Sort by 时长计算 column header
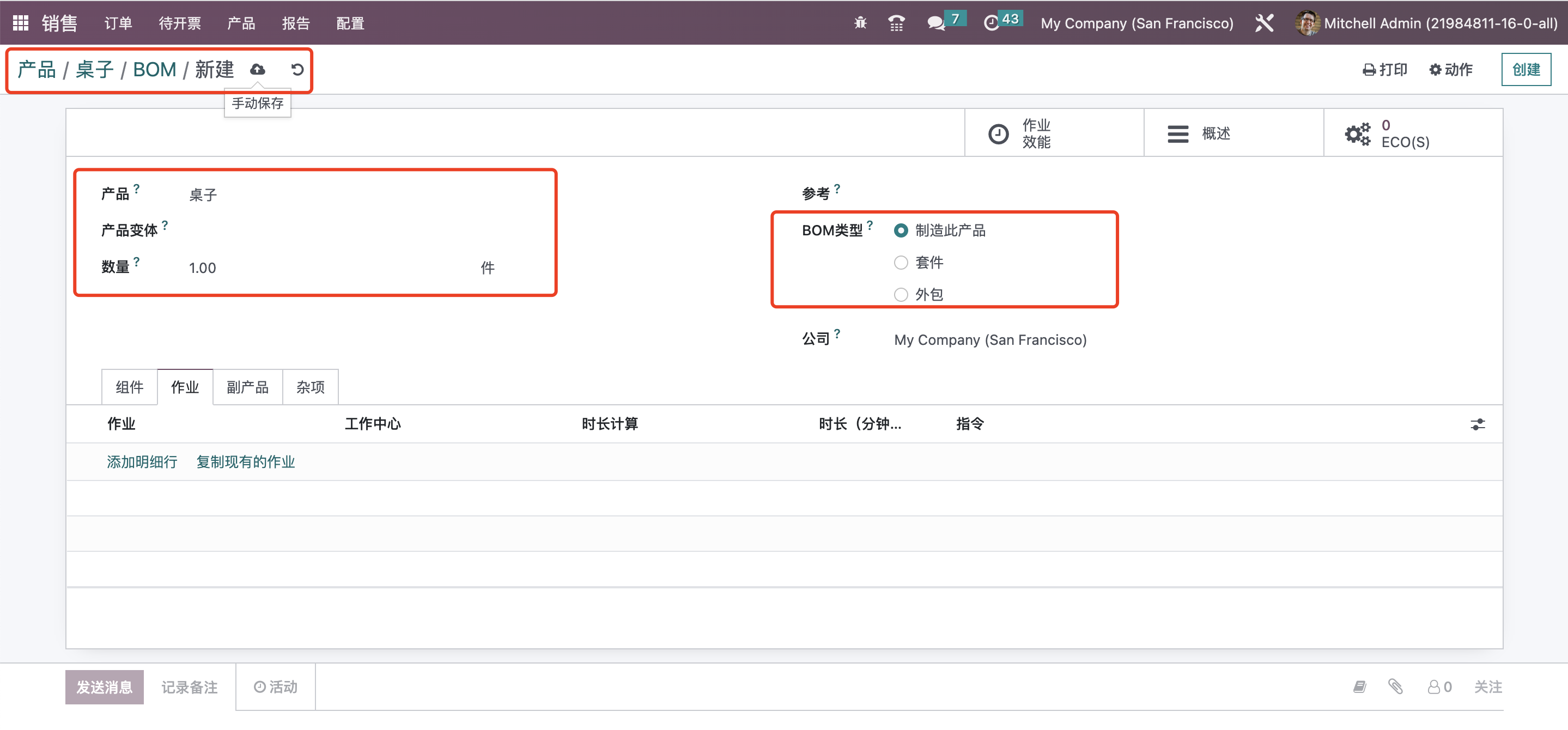This screenshot has width=1568, height=730. point(610,424)
